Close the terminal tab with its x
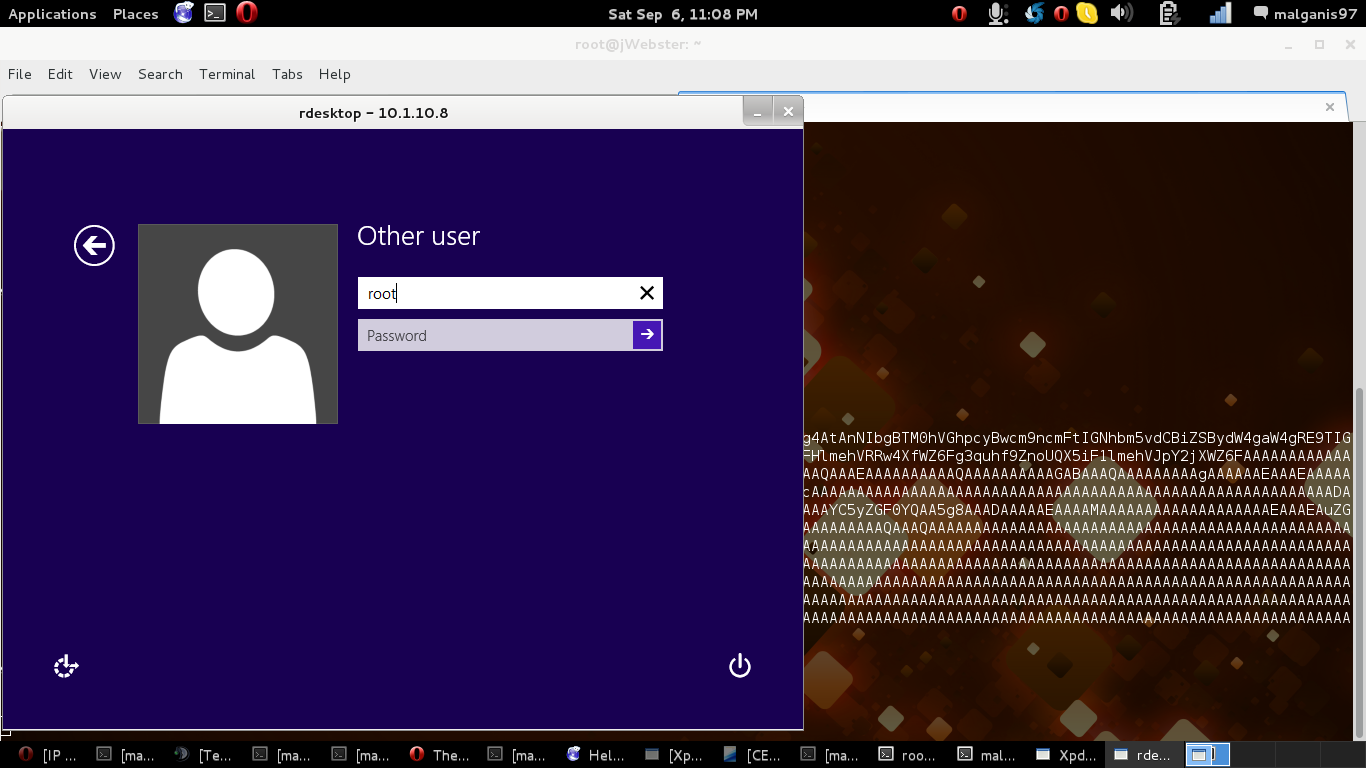Viewport: 1366px width, 768px height. (1330, 107)
